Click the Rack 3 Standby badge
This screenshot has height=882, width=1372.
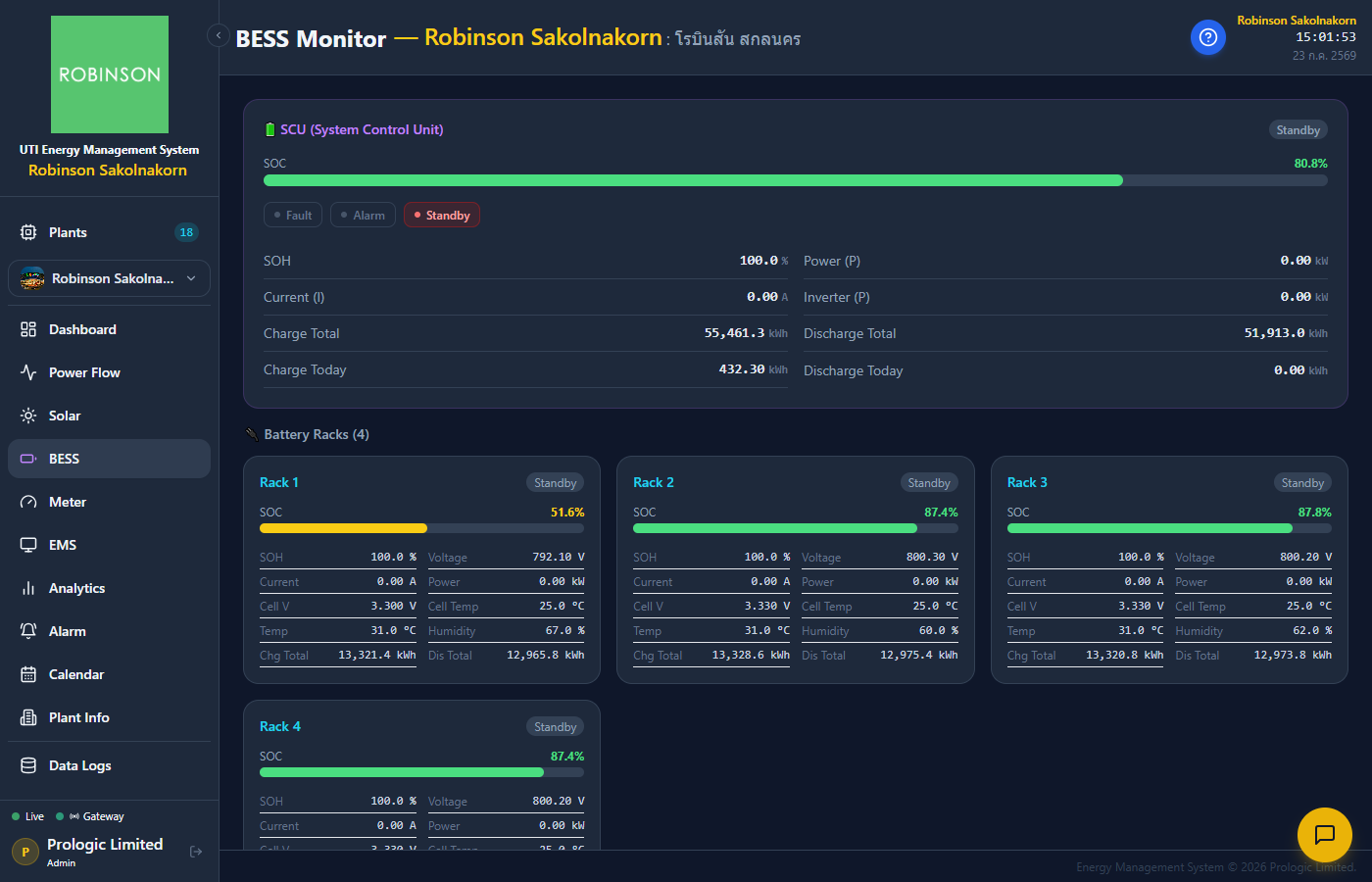[1302, 482]
